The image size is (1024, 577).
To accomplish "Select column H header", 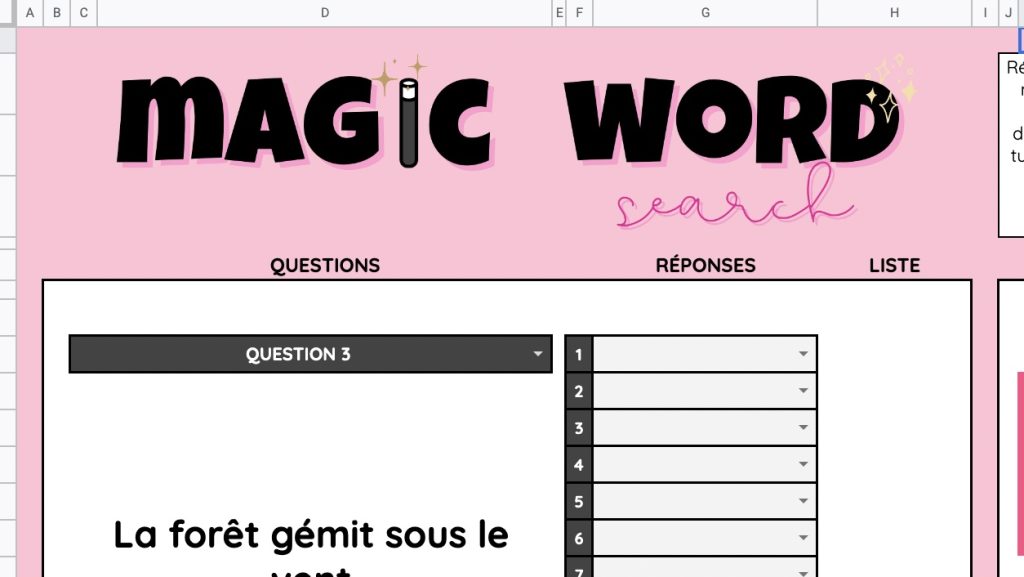I will tap(894, 13).
